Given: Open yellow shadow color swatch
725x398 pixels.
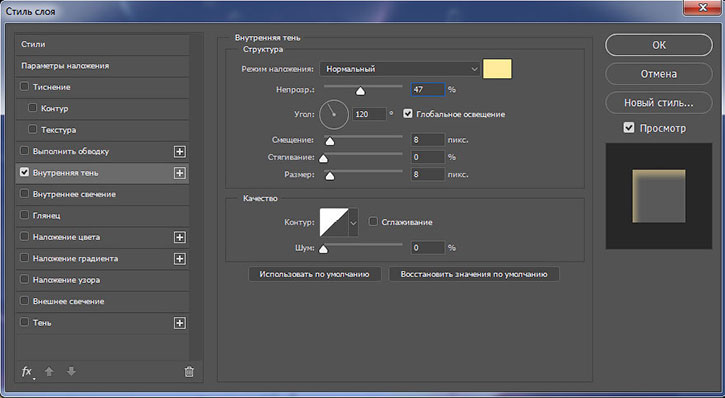Looking at the screenshot, I should [498, 69].
